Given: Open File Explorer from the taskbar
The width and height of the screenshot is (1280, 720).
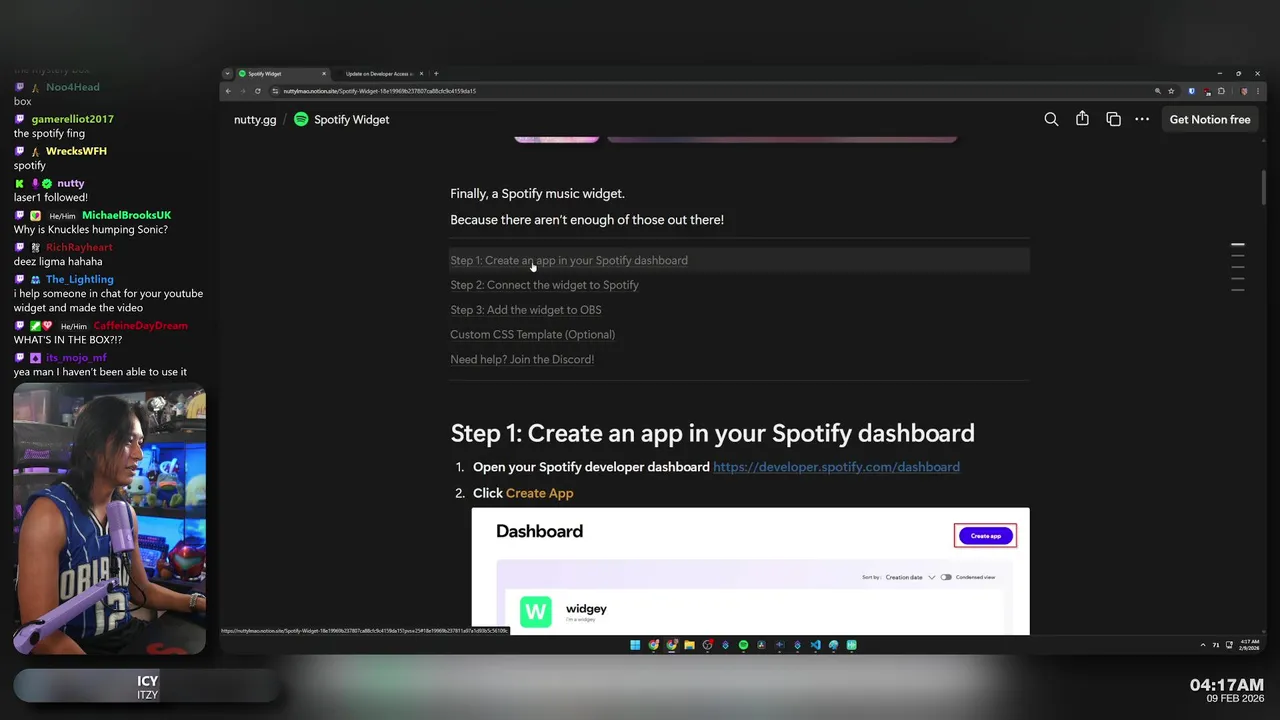Looking at the screenshot, I should (x=689, y=645).
